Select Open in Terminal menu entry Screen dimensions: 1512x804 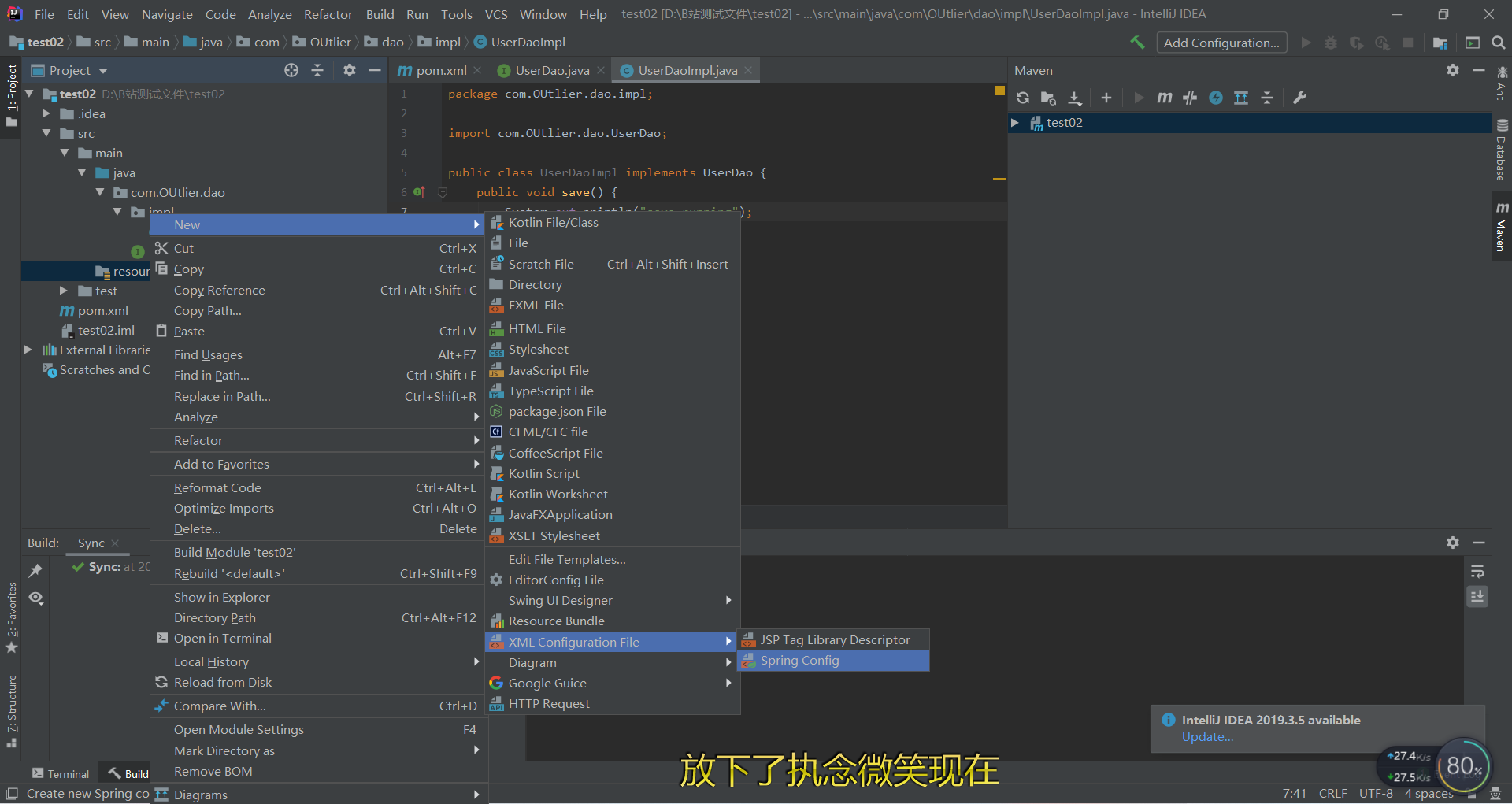point(318,638)
